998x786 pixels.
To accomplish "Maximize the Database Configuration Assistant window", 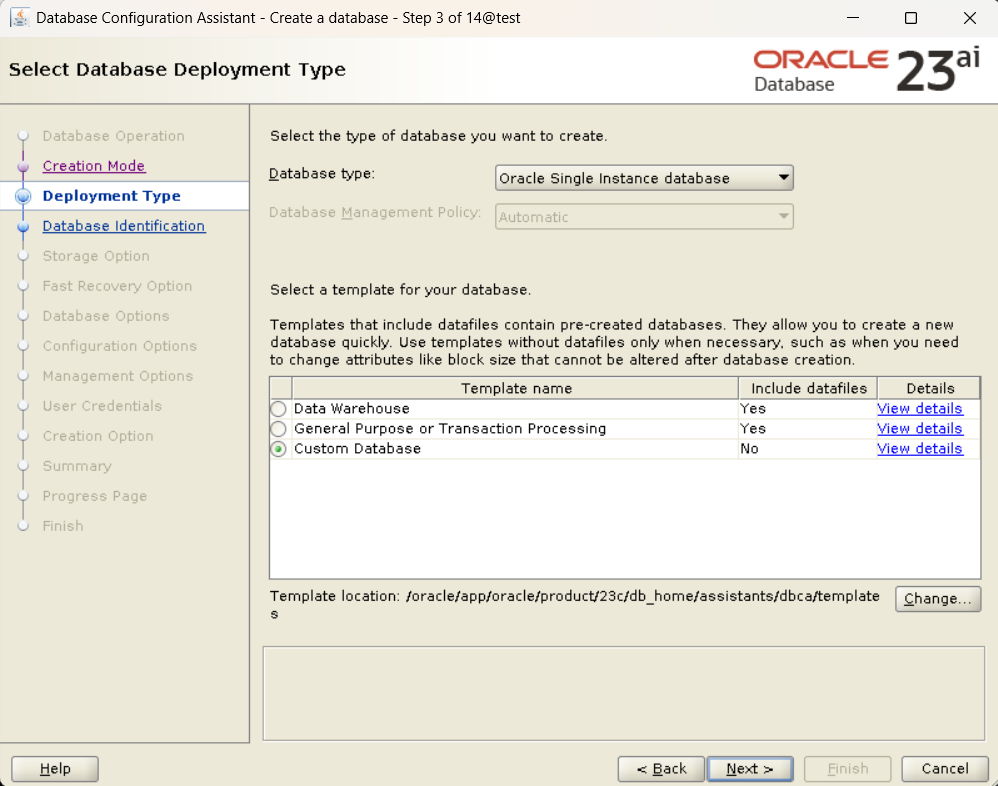I will [x=911, y=18].
